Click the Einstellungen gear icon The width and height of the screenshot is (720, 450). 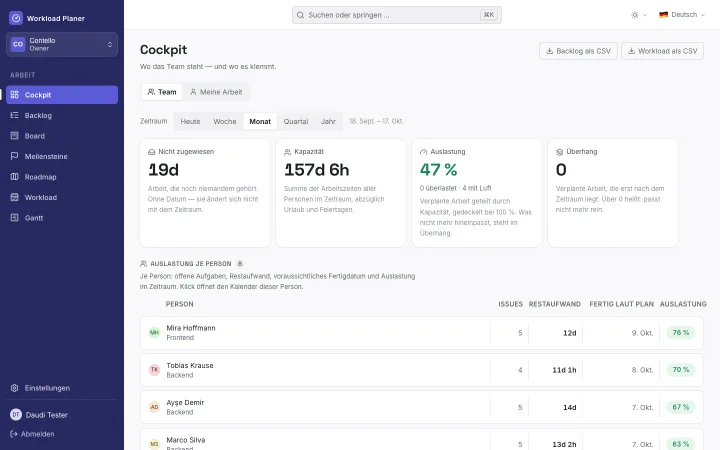pos(15,388)
